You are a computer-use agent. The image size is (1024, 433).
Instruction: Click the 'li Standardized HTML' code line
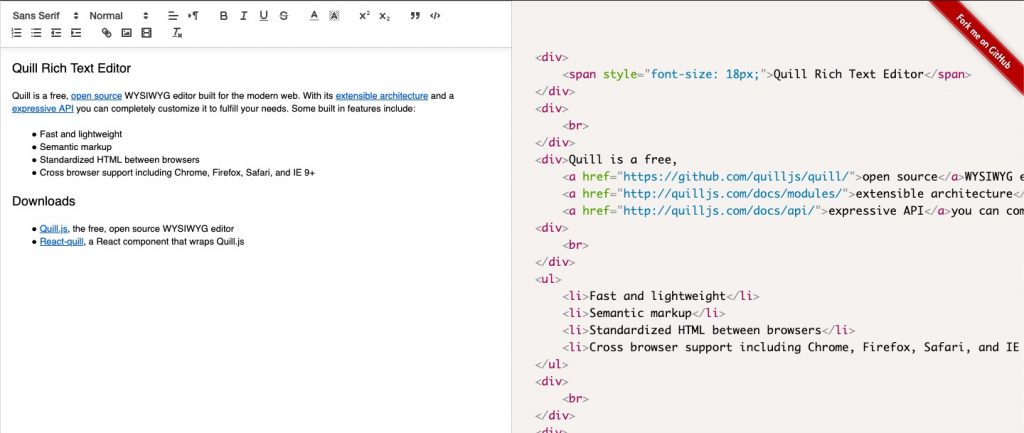[708, 330]
